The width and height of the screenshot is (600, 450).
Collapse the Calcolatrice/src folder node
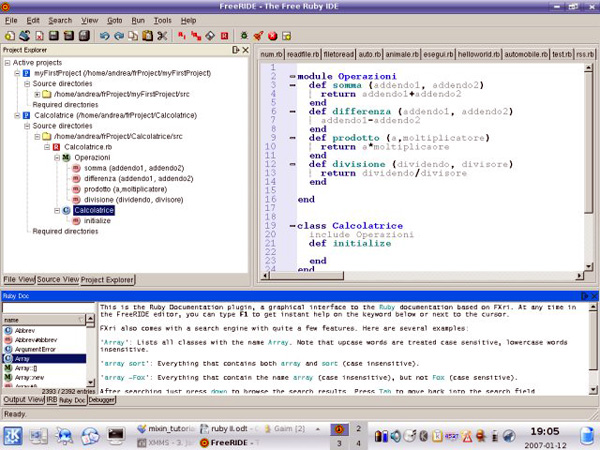(37, 136)
